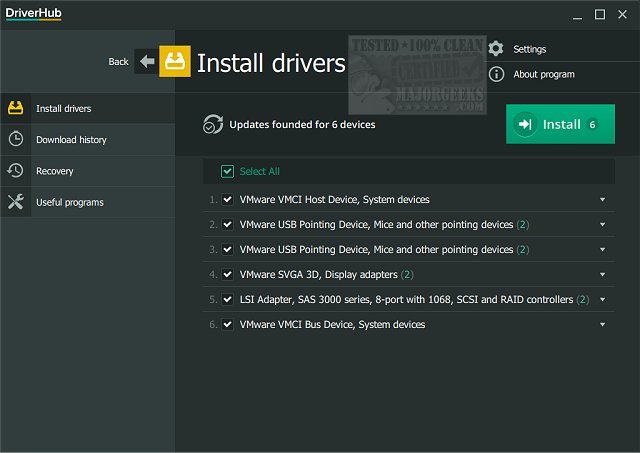
Task: Toggle the Select All checkbox
Action: pyautogui.click(x=227, y=172)
